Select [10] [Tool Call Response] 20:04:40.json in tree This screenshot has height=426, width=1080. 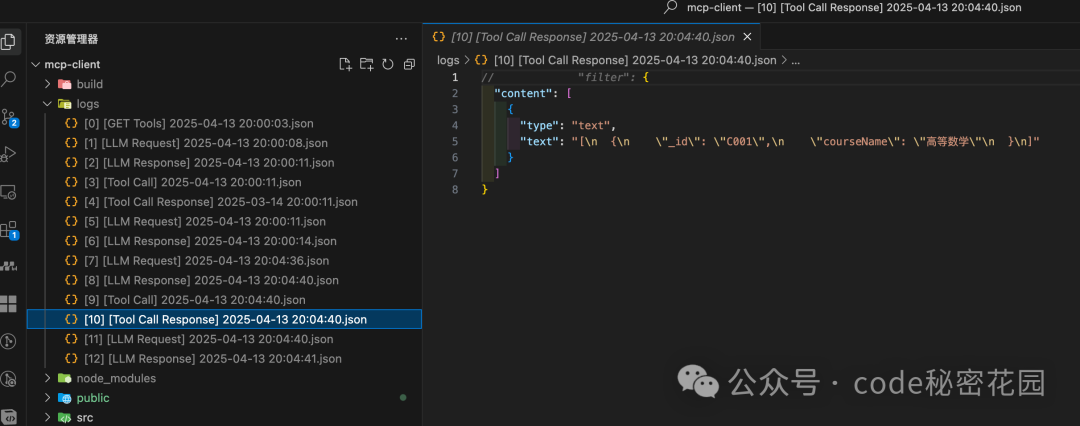225,319
